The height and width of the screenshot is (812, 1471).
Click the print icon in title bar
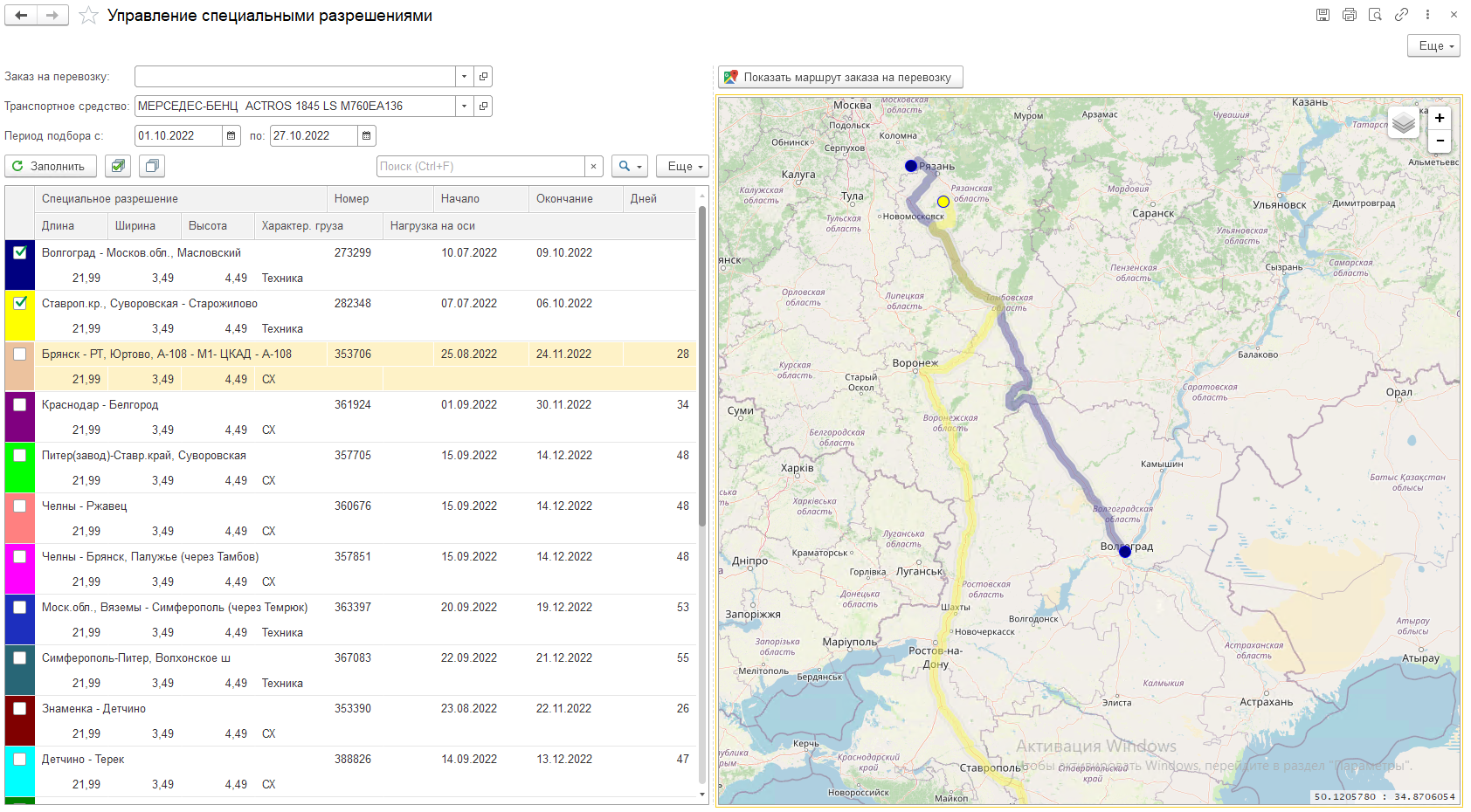[1349, 15]
